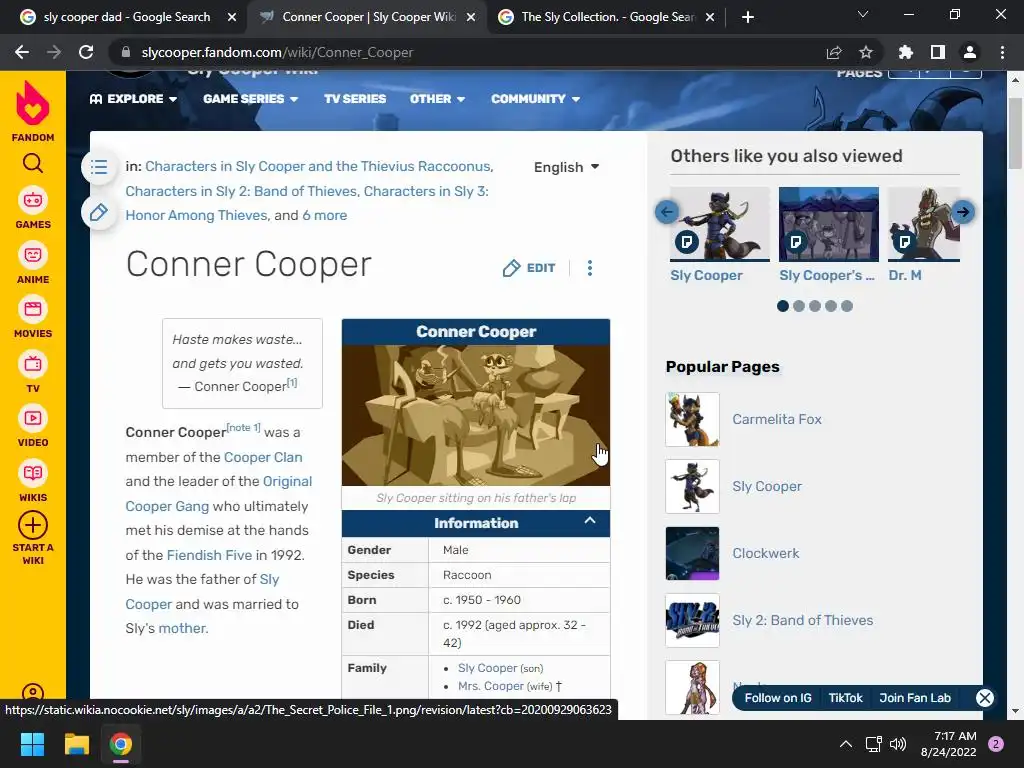
Task: Open the Video sidebar icon
Action: [33, 418]
